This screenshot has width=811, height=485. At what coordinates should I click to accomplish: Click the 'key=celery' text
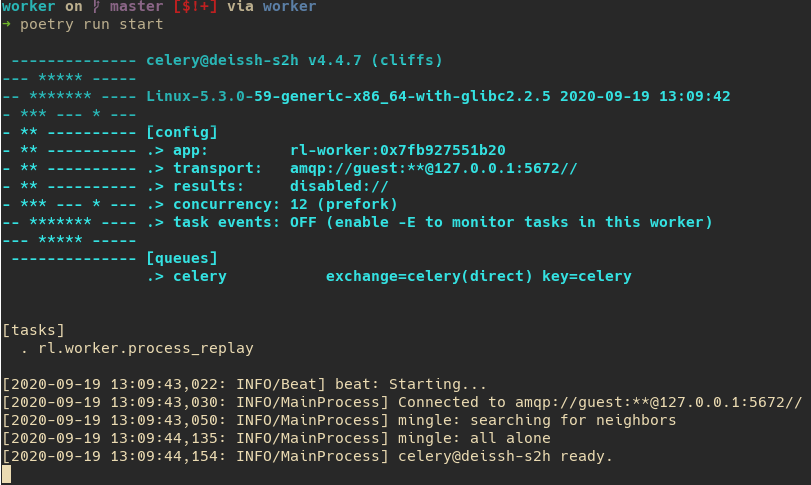[587, 276]
